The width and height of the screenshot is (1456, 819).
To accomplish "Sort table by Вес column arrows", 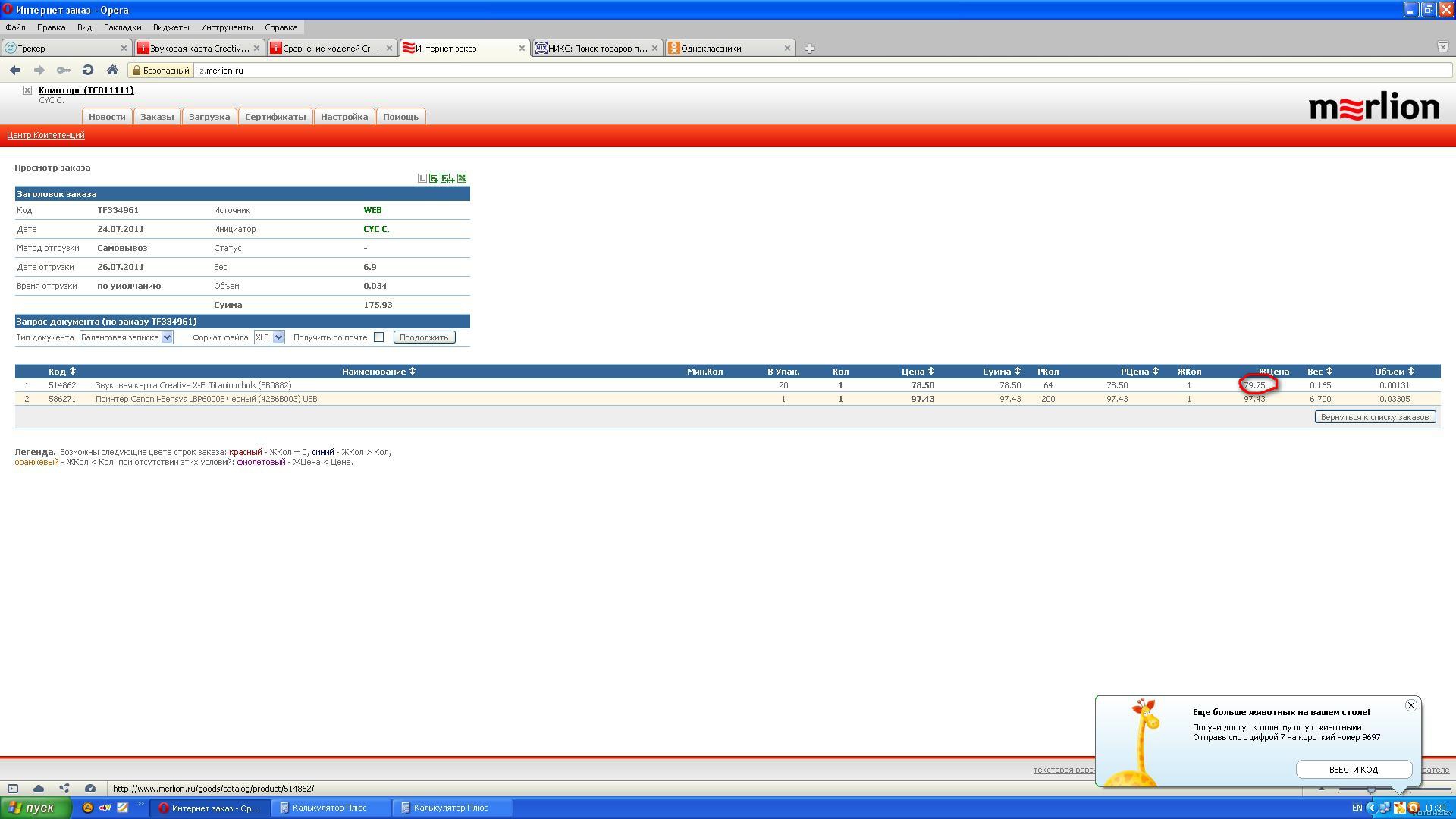I will pos(1329,372).
